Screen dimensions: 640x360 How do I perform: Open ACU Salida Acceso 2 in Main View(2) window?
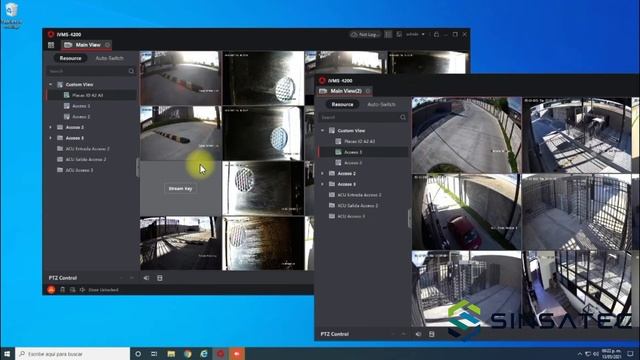(357, 206)
